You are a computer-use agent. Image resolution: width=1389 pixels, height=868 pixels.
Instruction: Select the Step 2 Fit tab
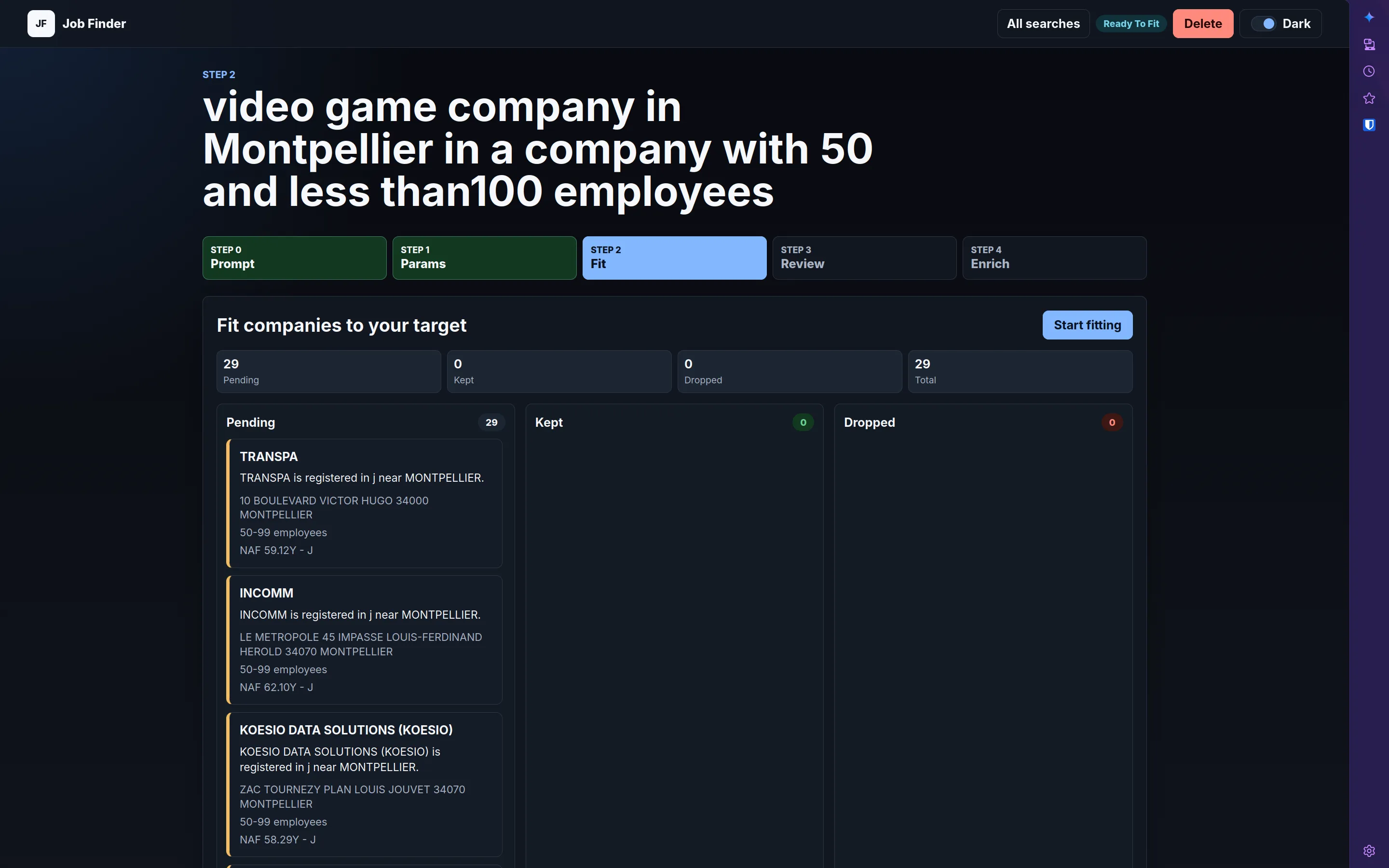pos(674,258)
